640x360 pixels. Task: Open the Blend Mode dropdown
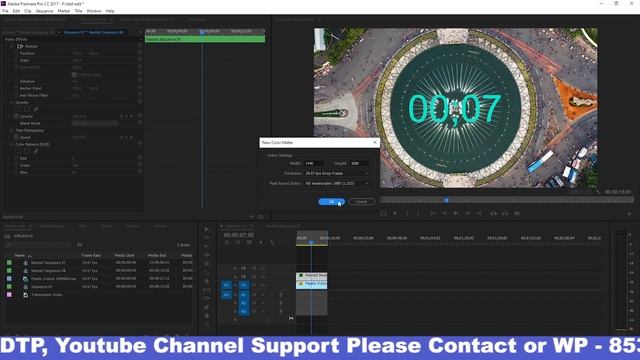click(95, 123)
